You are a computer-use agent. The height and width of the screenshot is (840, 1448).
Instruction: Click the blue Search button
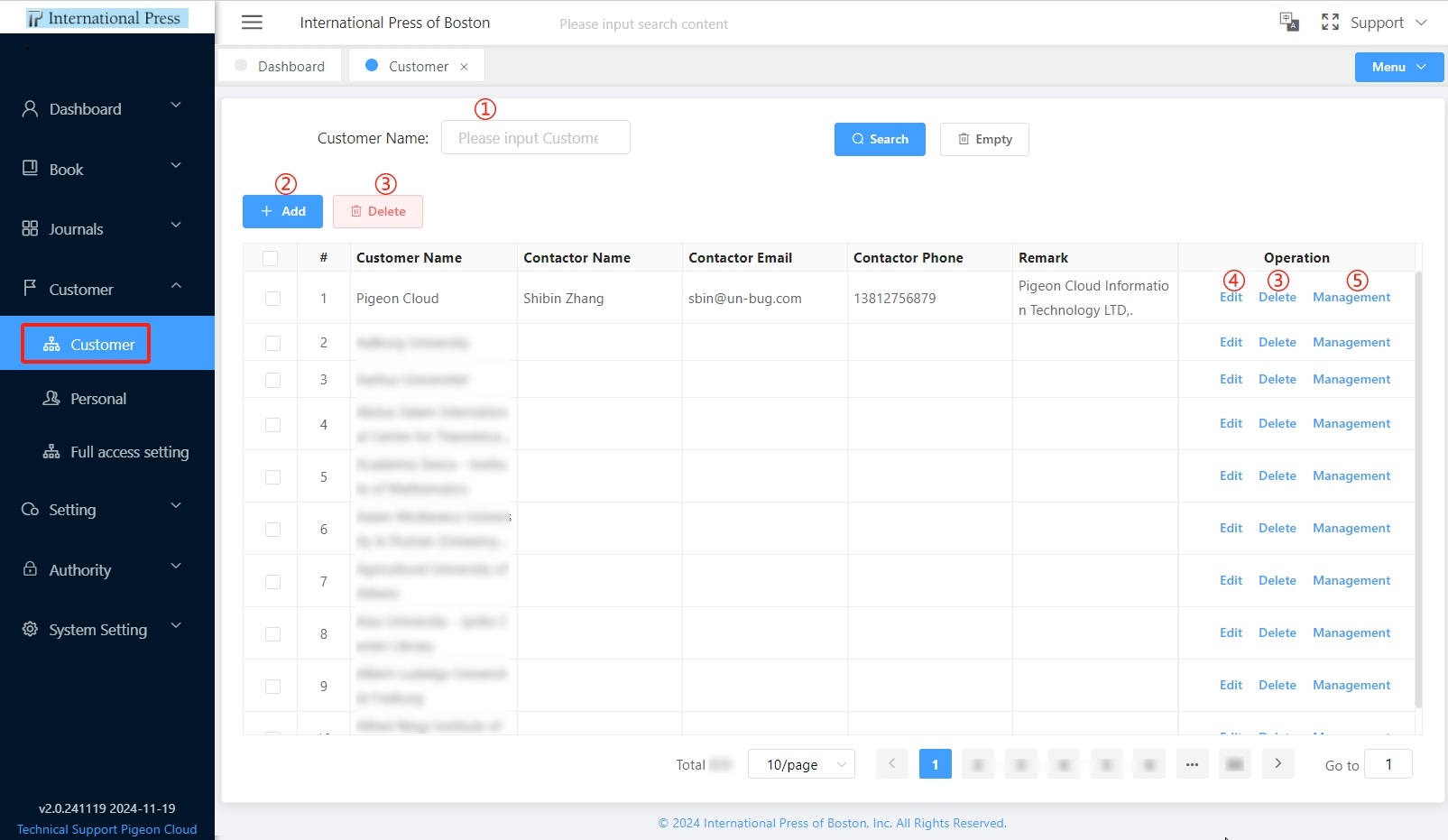880,139
